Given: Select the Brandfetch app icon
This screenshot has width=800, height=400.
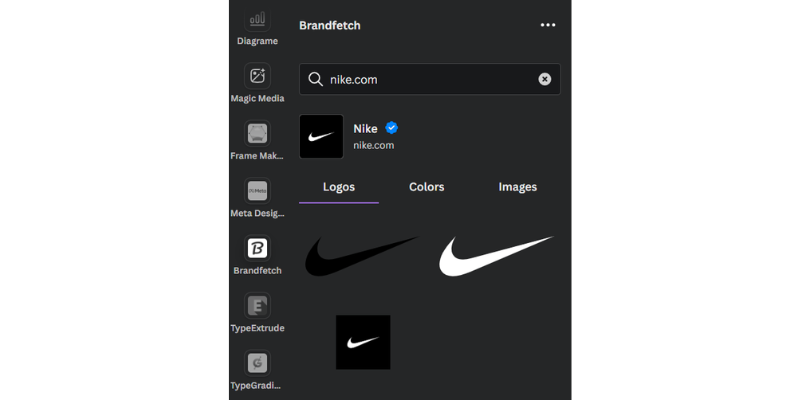Looking at the screenshot, I should (257, 248).
